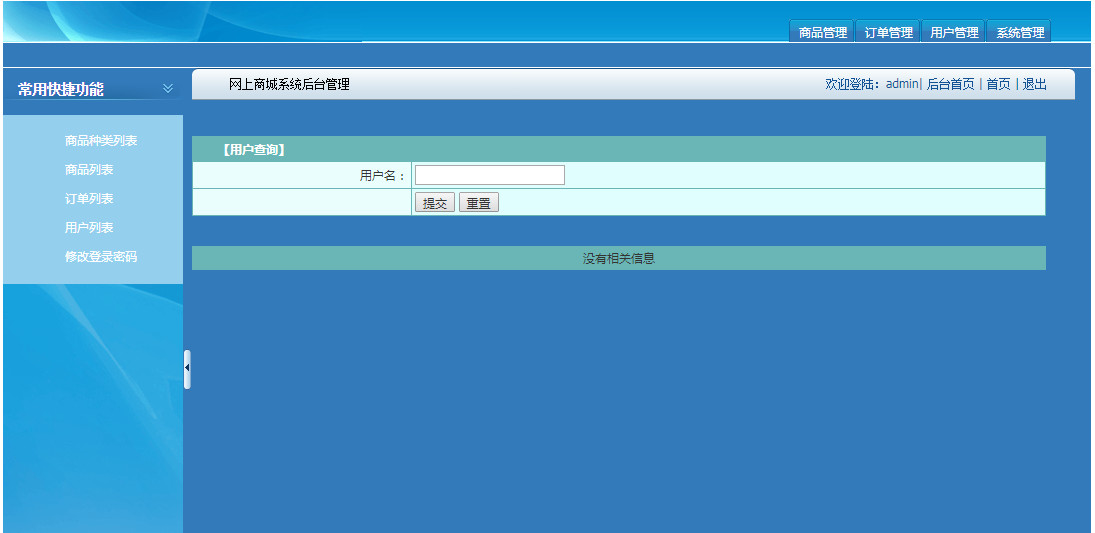Open 商品列表 from the sidebar

point(89,170)
